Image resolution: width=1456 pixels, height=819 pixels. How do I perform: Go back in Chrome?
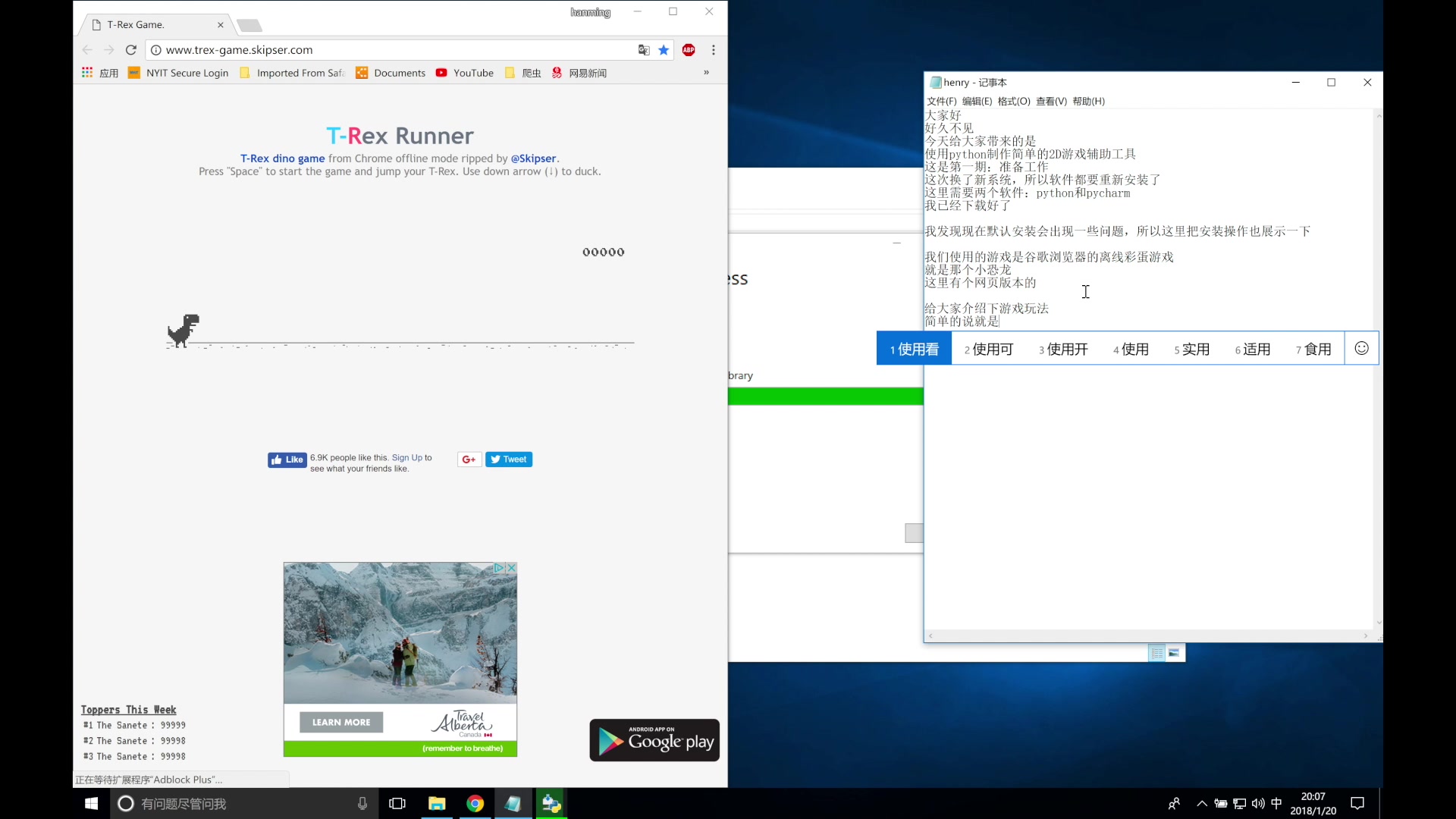tap(87, 50)
